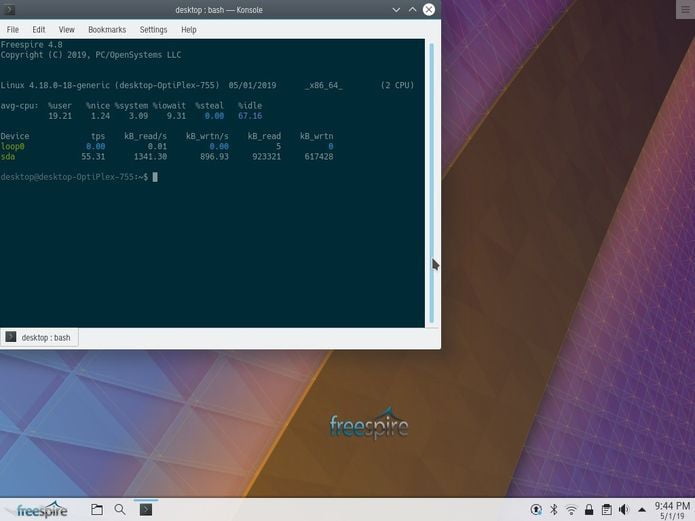695x521 pixels.
Task: Click the 'Linux 4.18.0-18-generic' kernel text
Action: point(55,85)
